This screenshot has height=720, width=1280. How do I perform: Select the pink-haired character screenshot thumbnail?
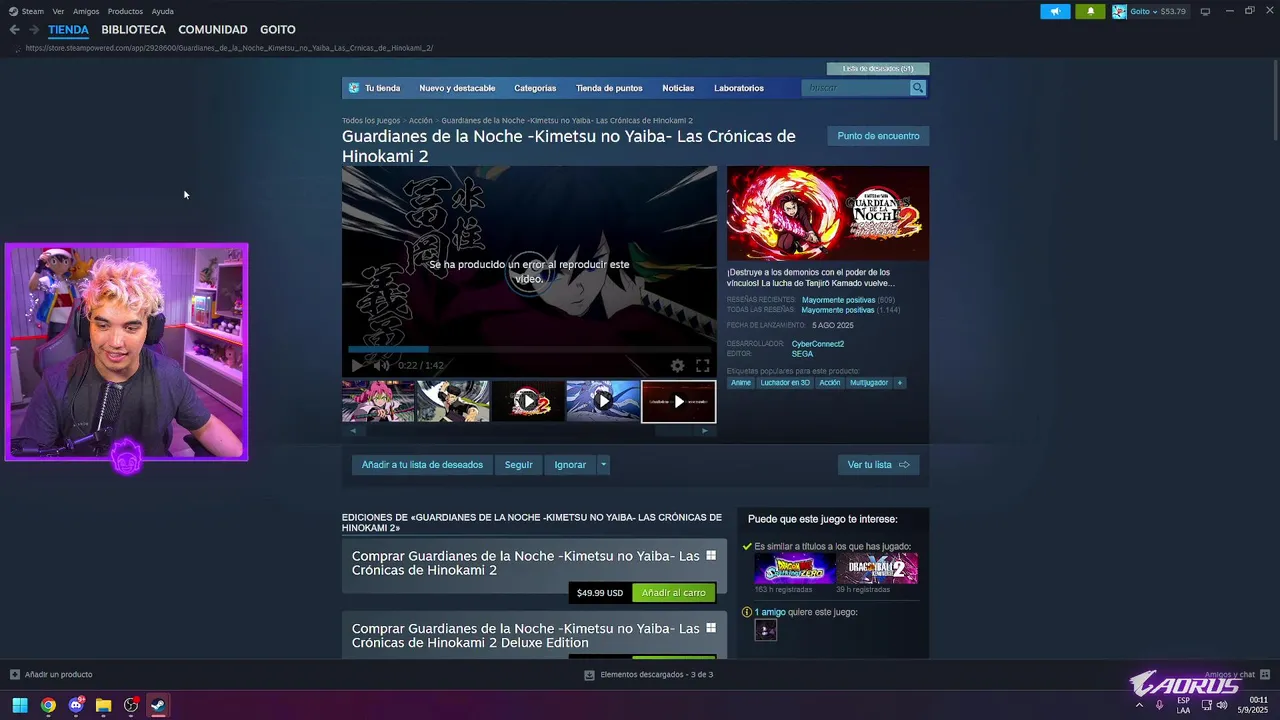click(x=378, y=401)
